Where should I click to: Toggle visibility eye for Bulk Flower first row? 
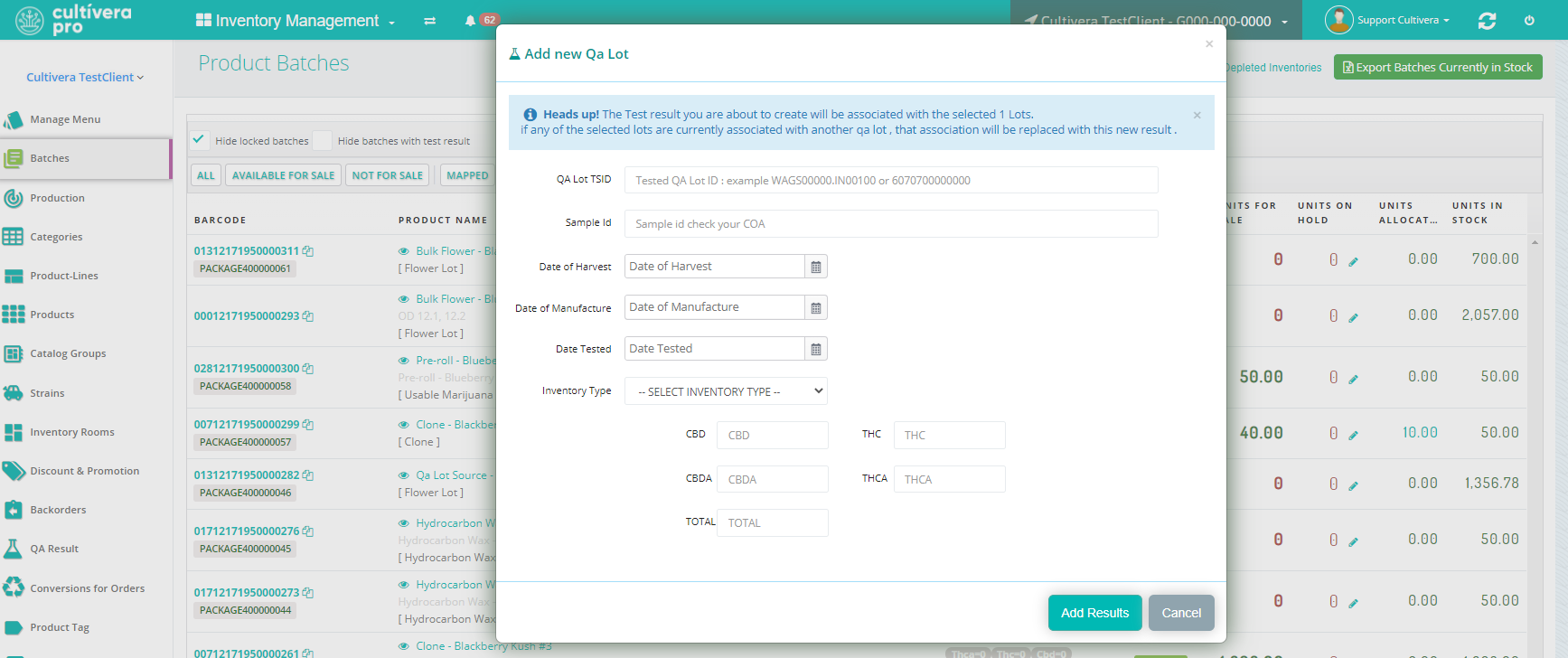(x=404, y=251)
